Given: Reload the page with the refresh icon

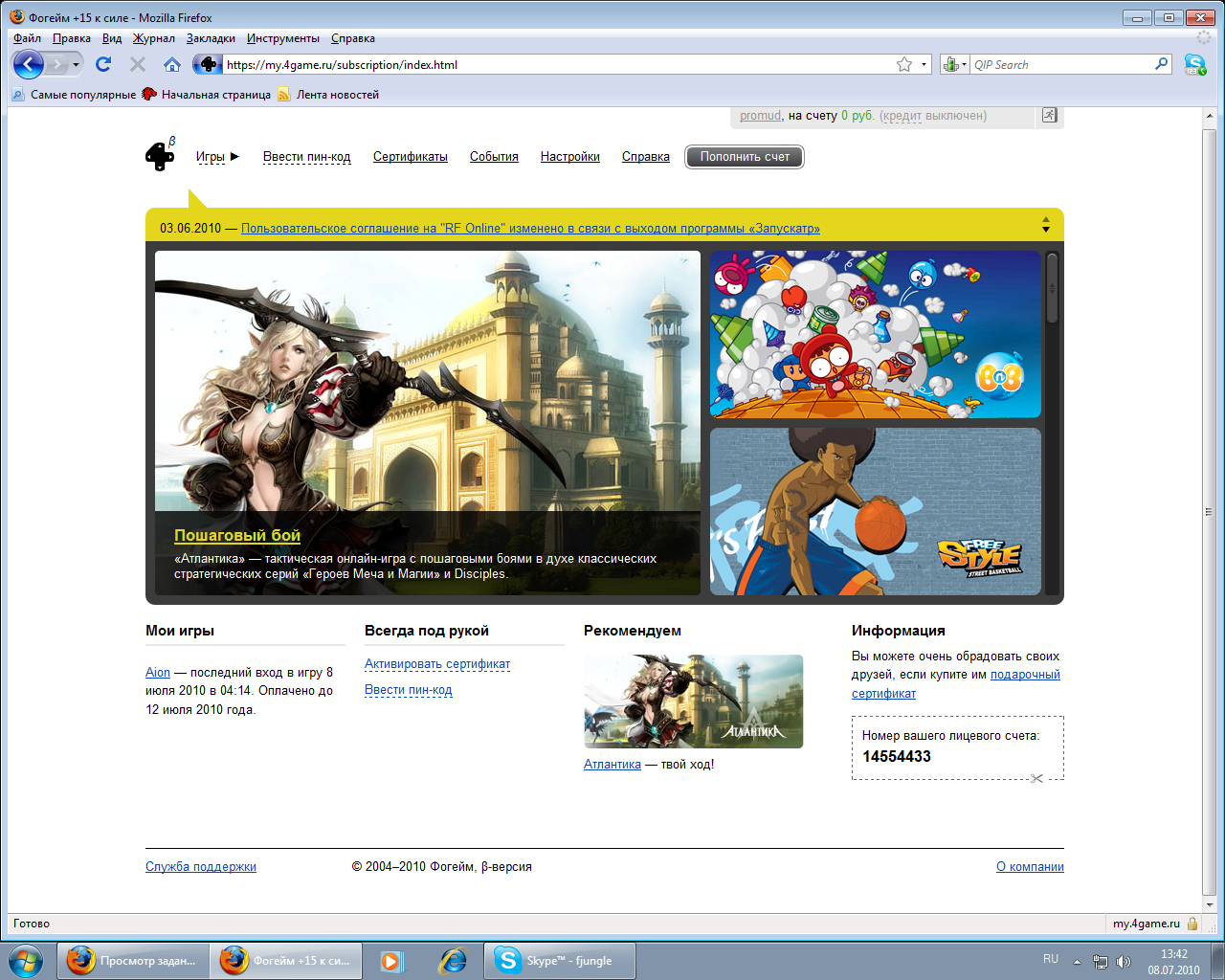Looking at the screenshot, I should tap(103, 64).
